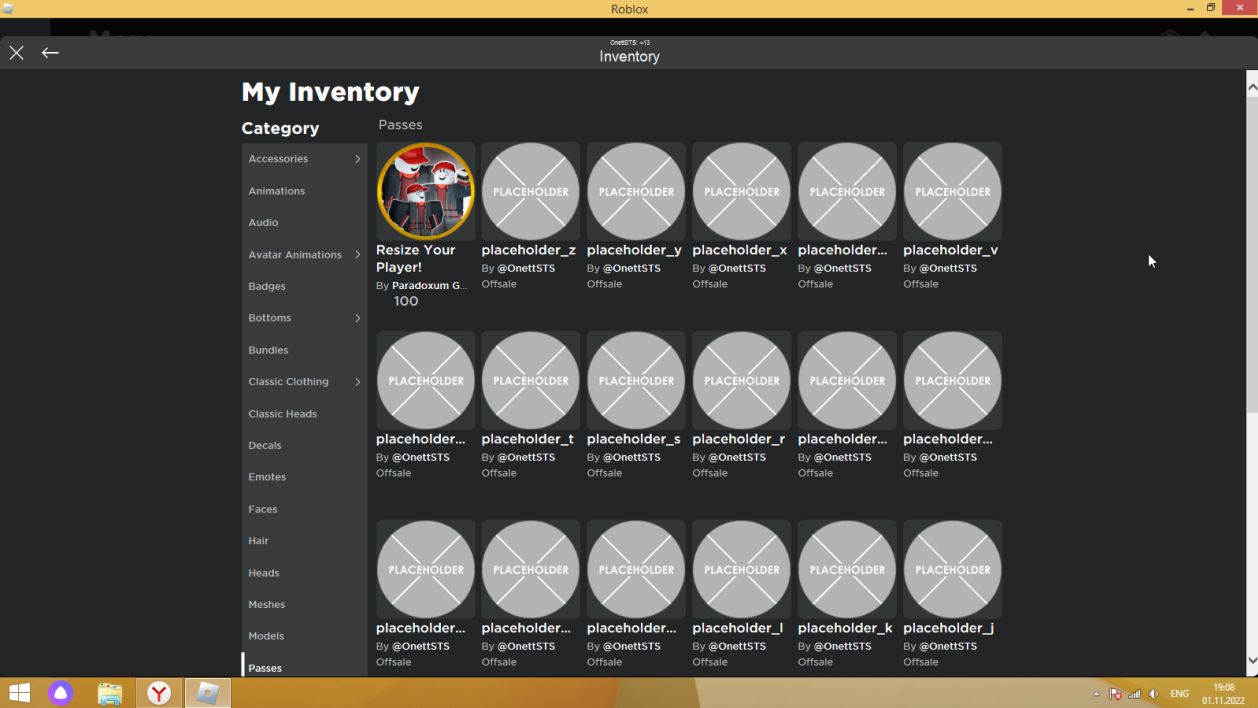Viewport: 1258px width, 708px height.
Task: Click the Offsale label under placeholder_y
Action: pos(604,284)
